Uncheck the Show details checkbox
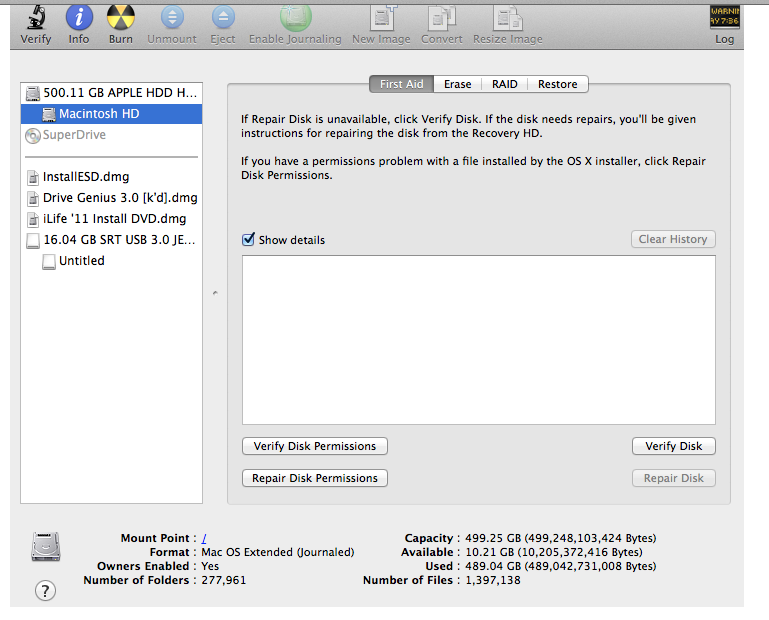The image size is (769, 620). pos(249,239)
